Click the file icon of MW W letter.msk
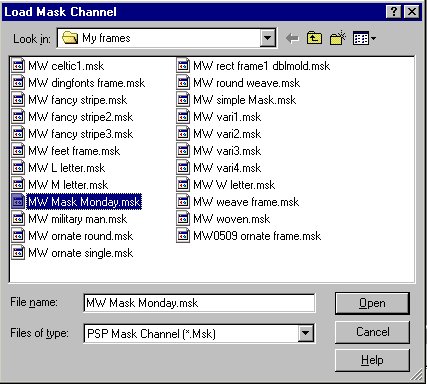Screen dimensions: 427x384 pos(183,185)
